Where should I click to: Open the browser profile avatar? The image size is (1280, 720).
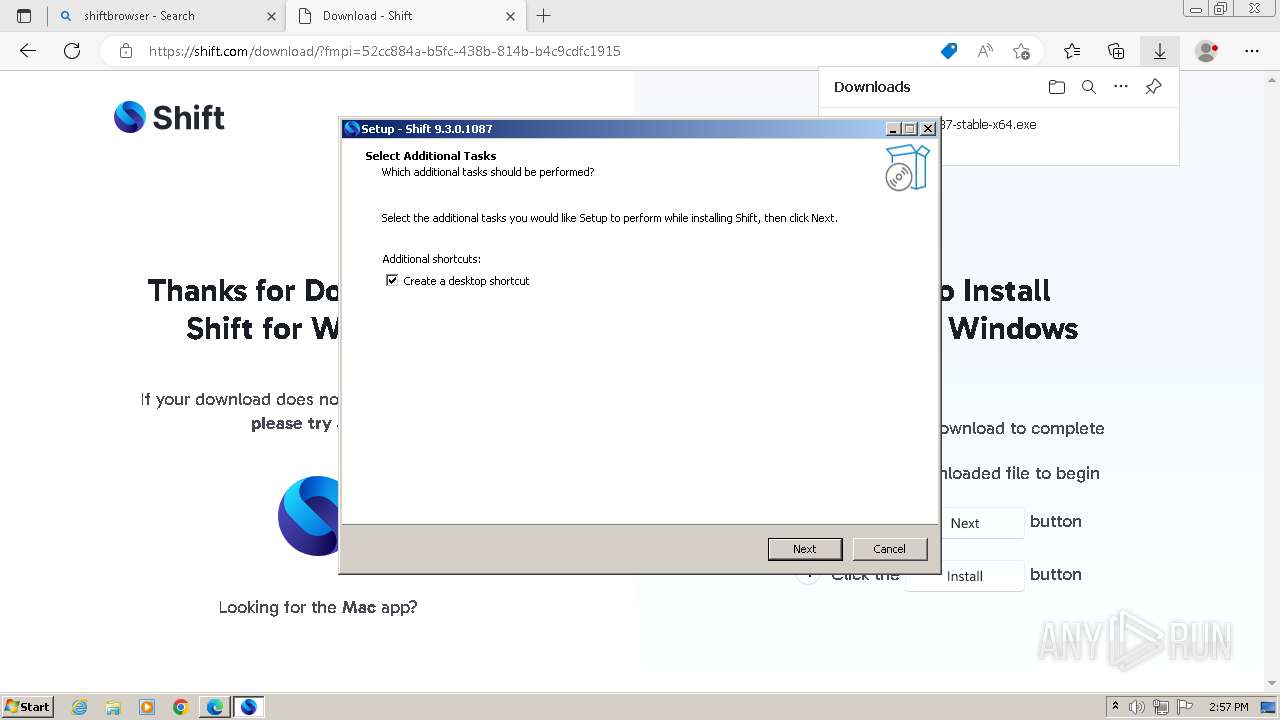pos(1207,51)
